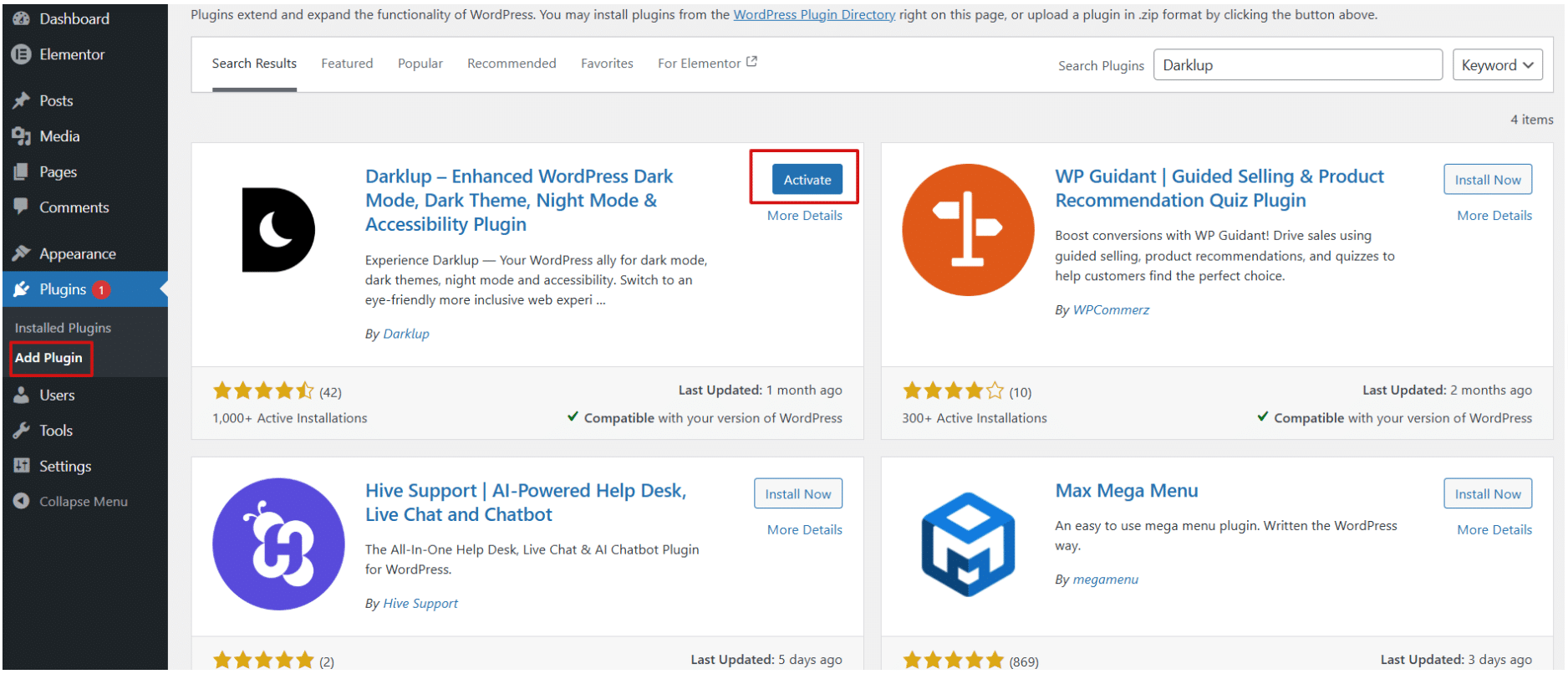Open the Pages menu label

[58, 172]
